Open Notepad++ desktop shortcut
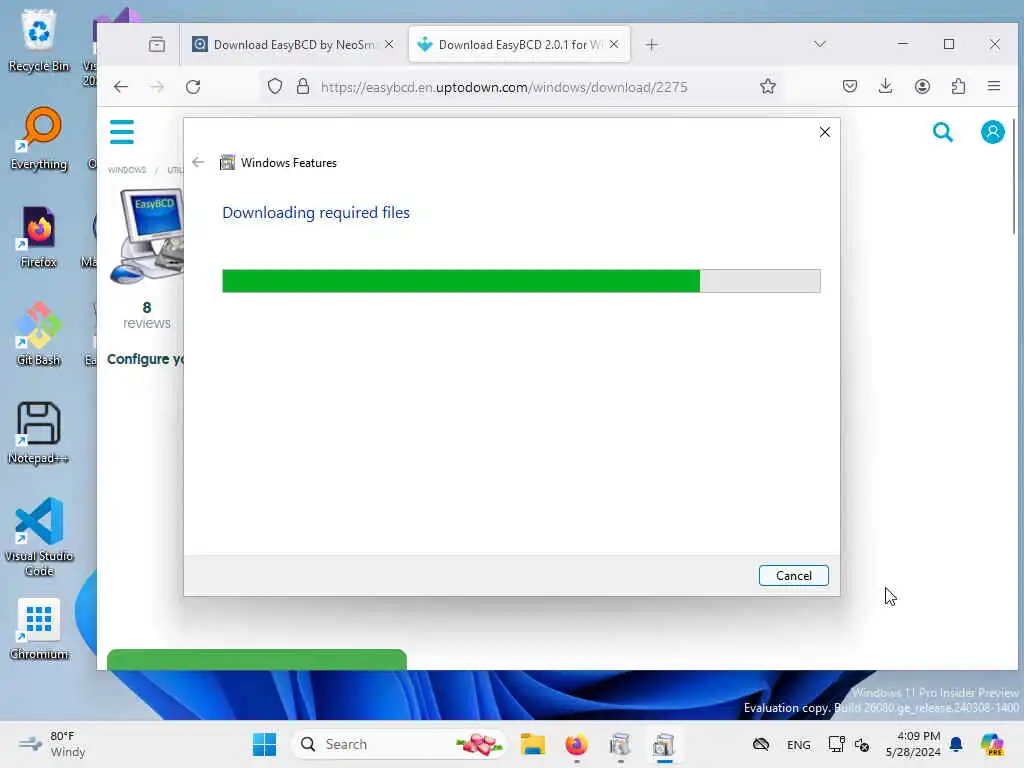This screenshot has height=768, width=1024. (39, 433)
